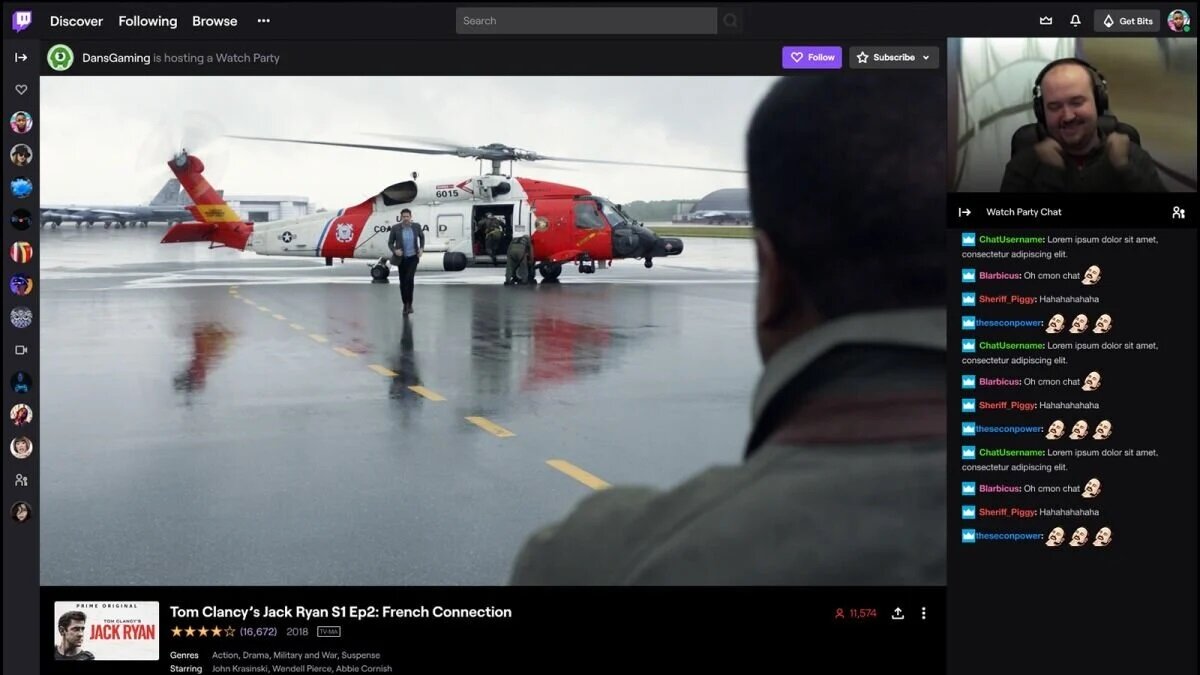Expand the Subscribe dropdown arrow

(926, 58)
